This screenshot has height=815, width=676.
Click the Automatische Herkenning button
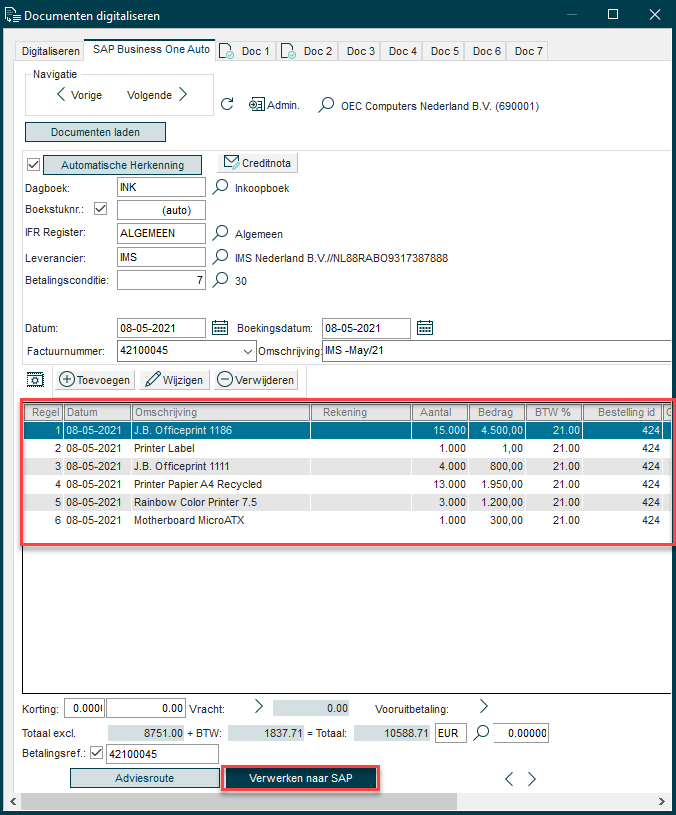pyautogui.click(x=122, y=165)
